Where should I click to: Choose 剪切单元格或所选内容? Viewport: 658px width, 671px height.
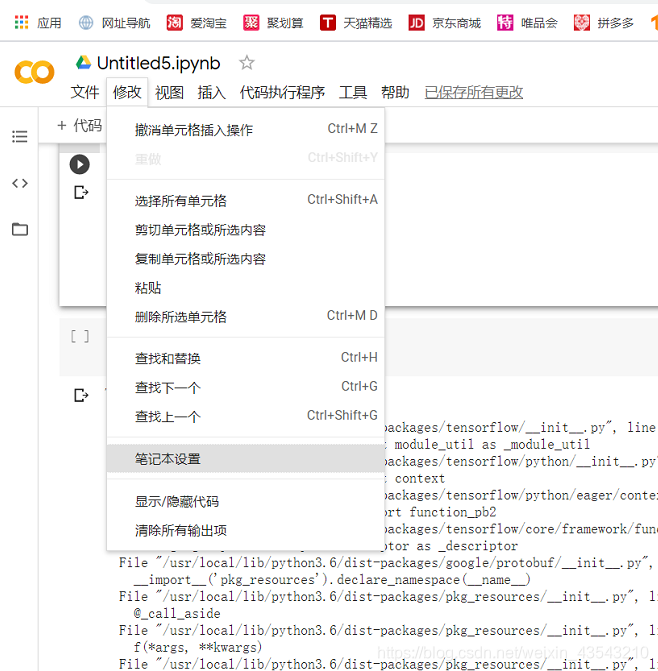click(246, 229)
